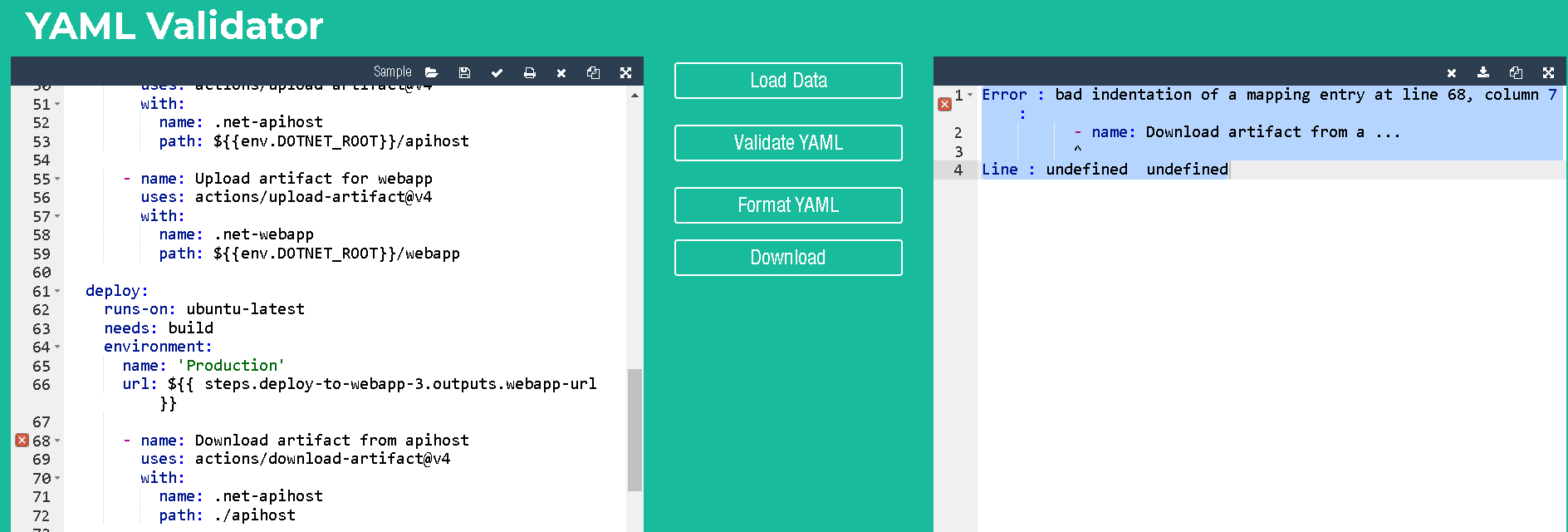Click the input editor vertical scrollbar thumb

click(635, 429)
